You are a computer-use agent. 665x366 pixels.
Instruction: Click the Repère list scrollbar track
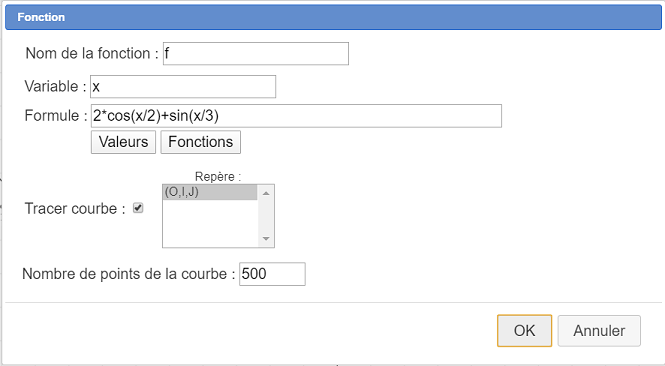coord(266,216)
